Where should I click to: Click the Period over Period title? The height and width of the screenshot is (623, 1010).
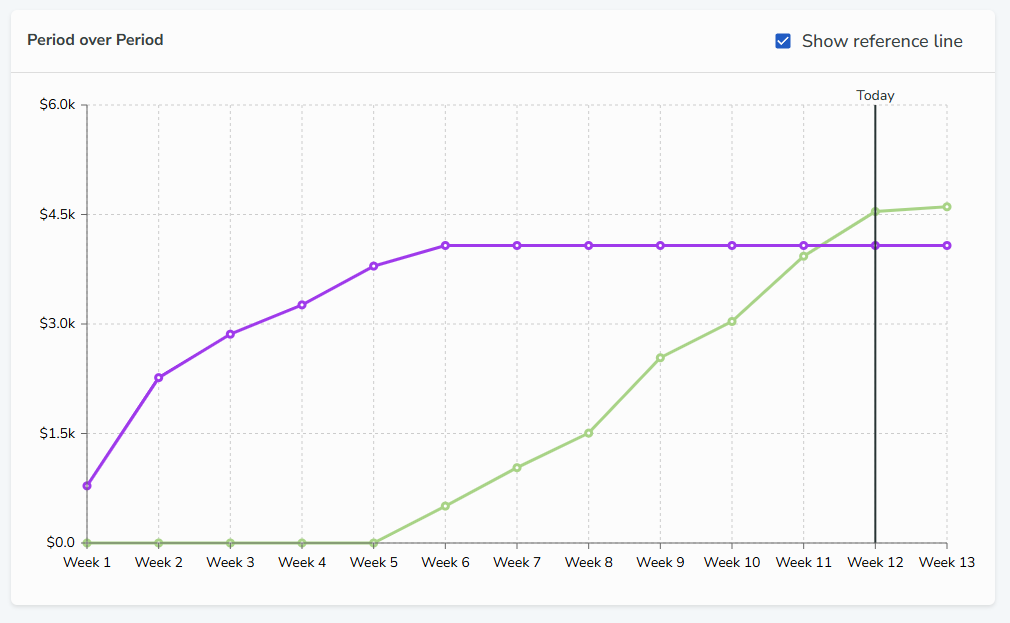95,40
